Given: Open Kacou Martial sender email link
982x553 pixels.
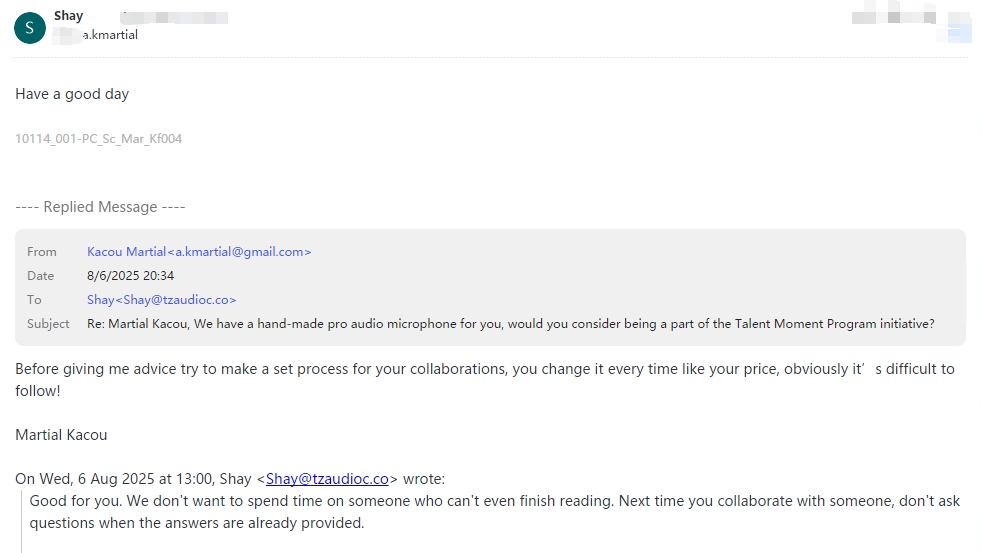Looking at the screenshot, I should (x=199, y=252).
